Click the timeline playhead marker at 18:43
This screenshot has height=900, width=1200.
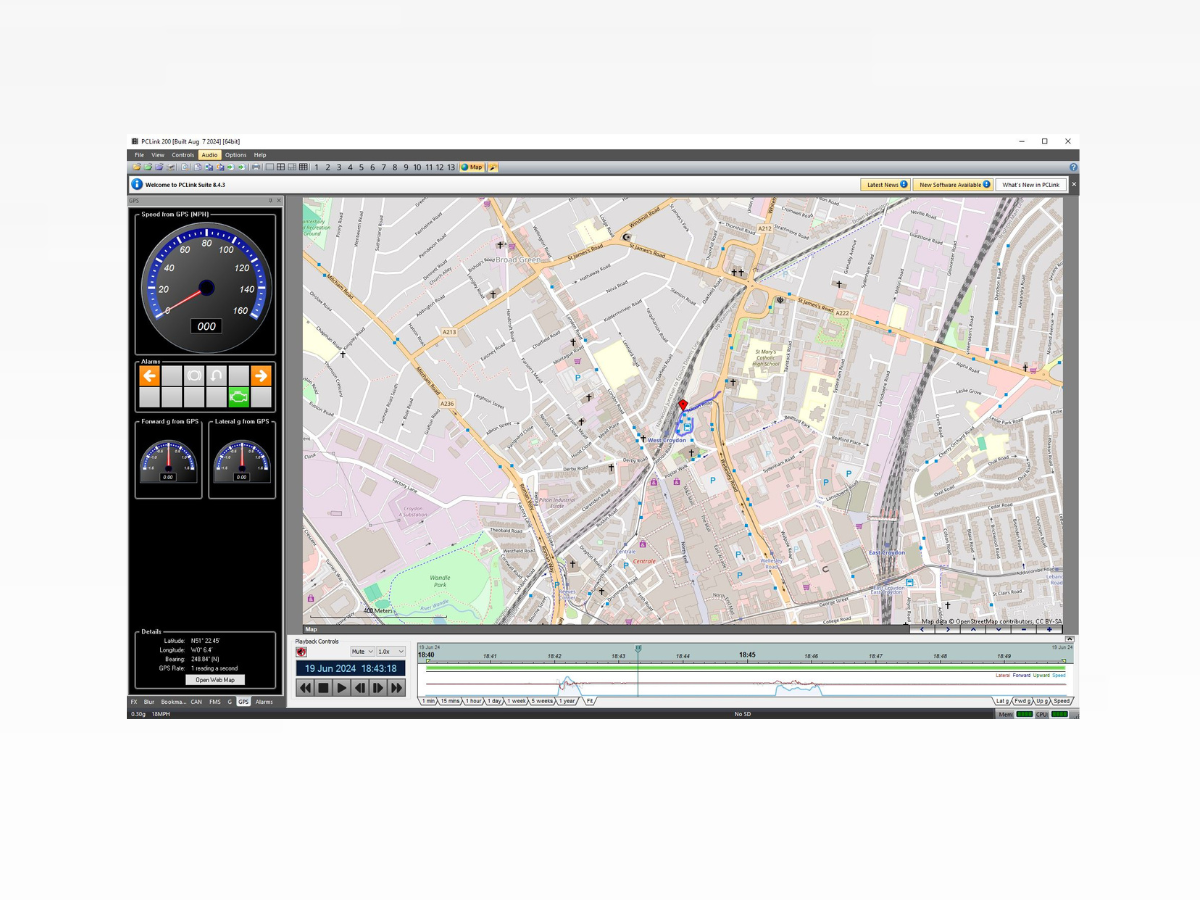tap(638, 650)
